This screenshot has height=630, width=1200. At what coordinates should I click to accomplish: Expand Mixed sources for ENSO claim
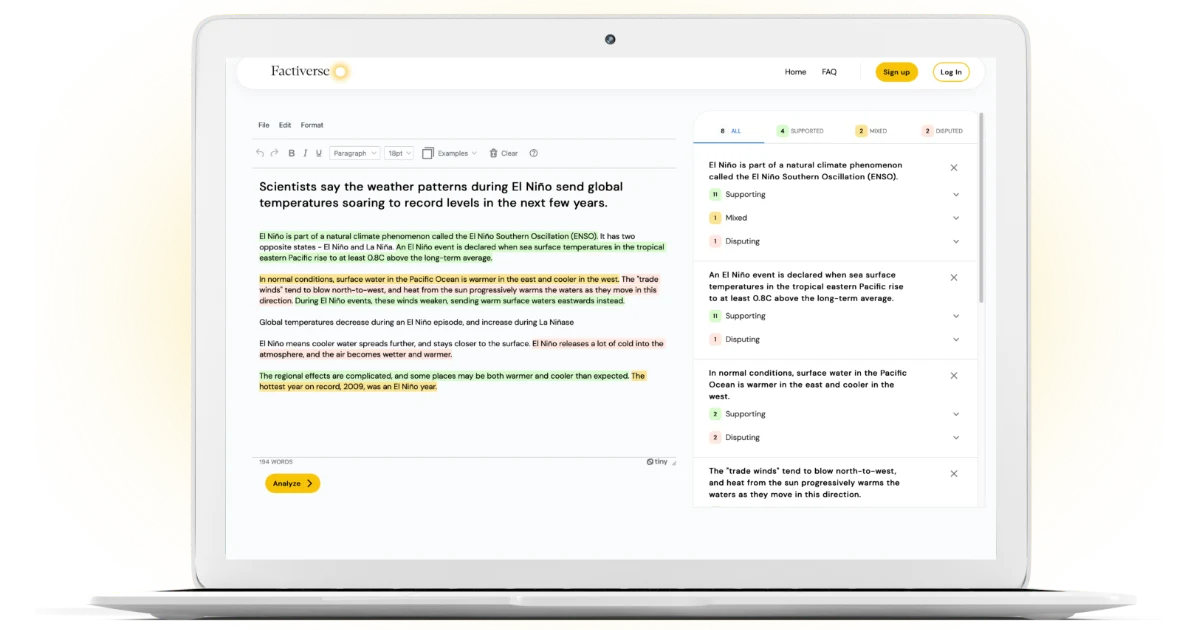pos(955,218)
